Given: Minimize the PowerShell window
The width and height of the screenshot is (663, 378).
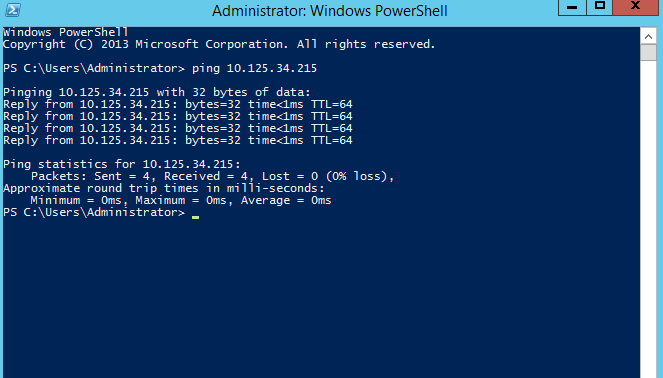Looking at the screenshot, I should (572, 7).
